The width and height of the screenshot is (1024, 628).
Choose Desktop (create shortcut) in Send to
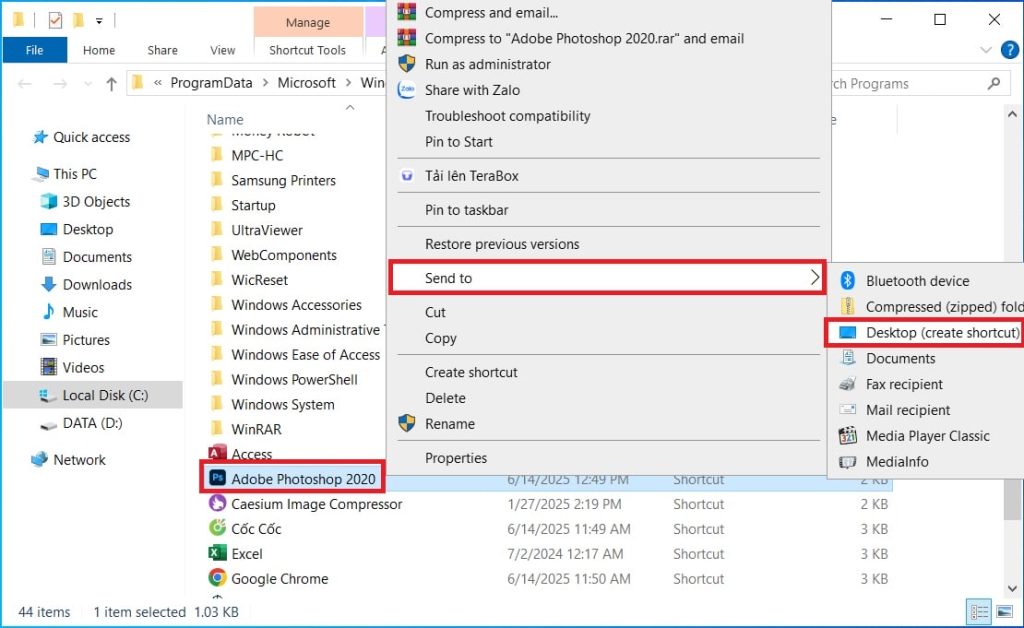[x=923, y=332]
